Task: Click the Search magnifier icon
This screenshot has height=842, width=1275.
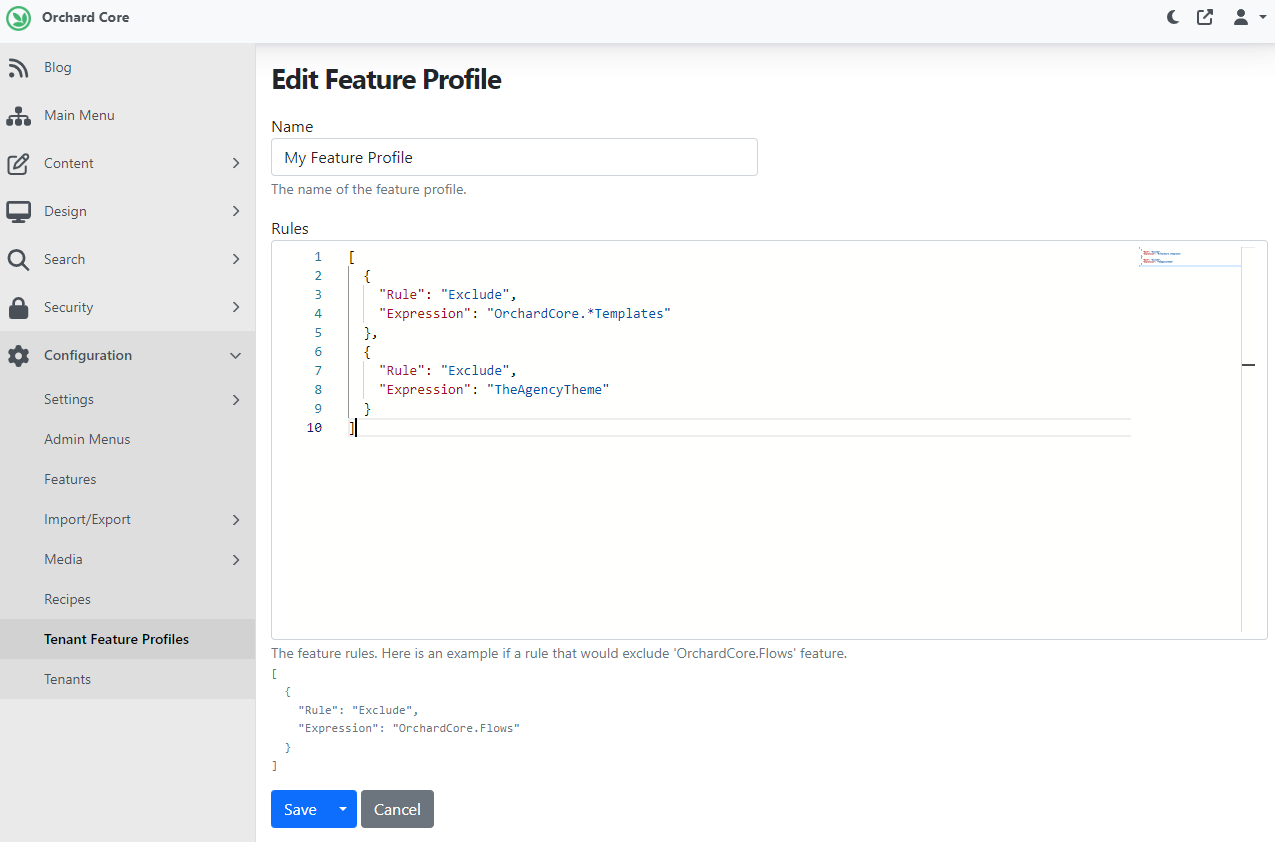Action: pos(18,259)
